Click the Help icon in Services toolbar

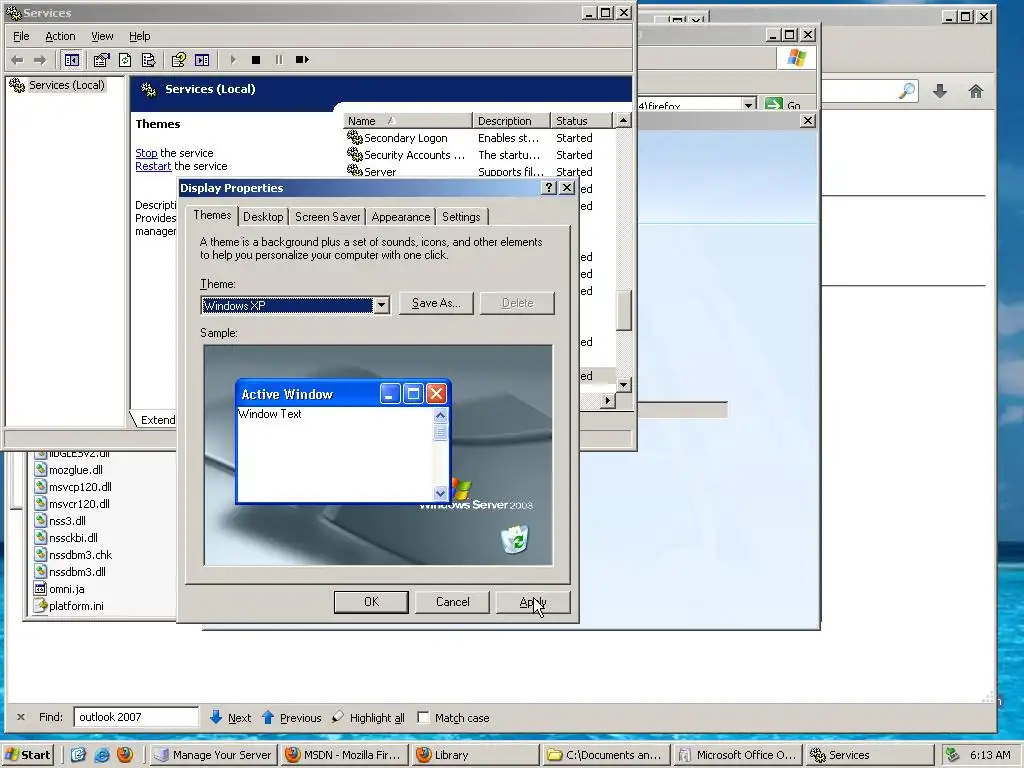point(178,60)
